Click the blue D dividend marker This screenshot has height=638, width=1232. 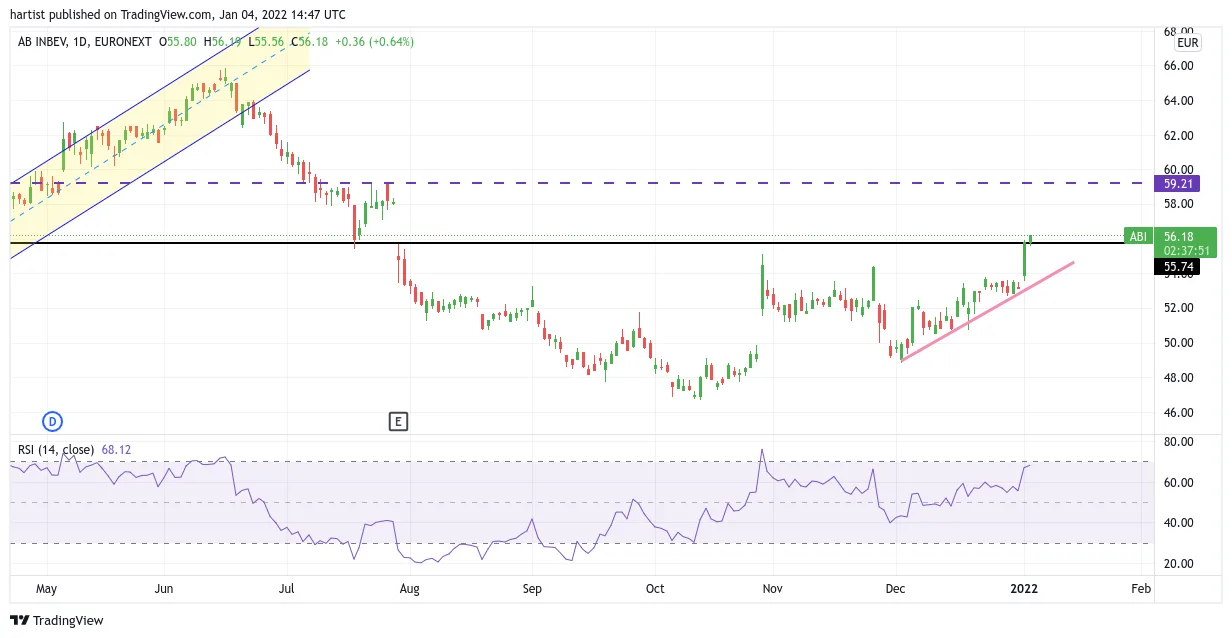52,421
